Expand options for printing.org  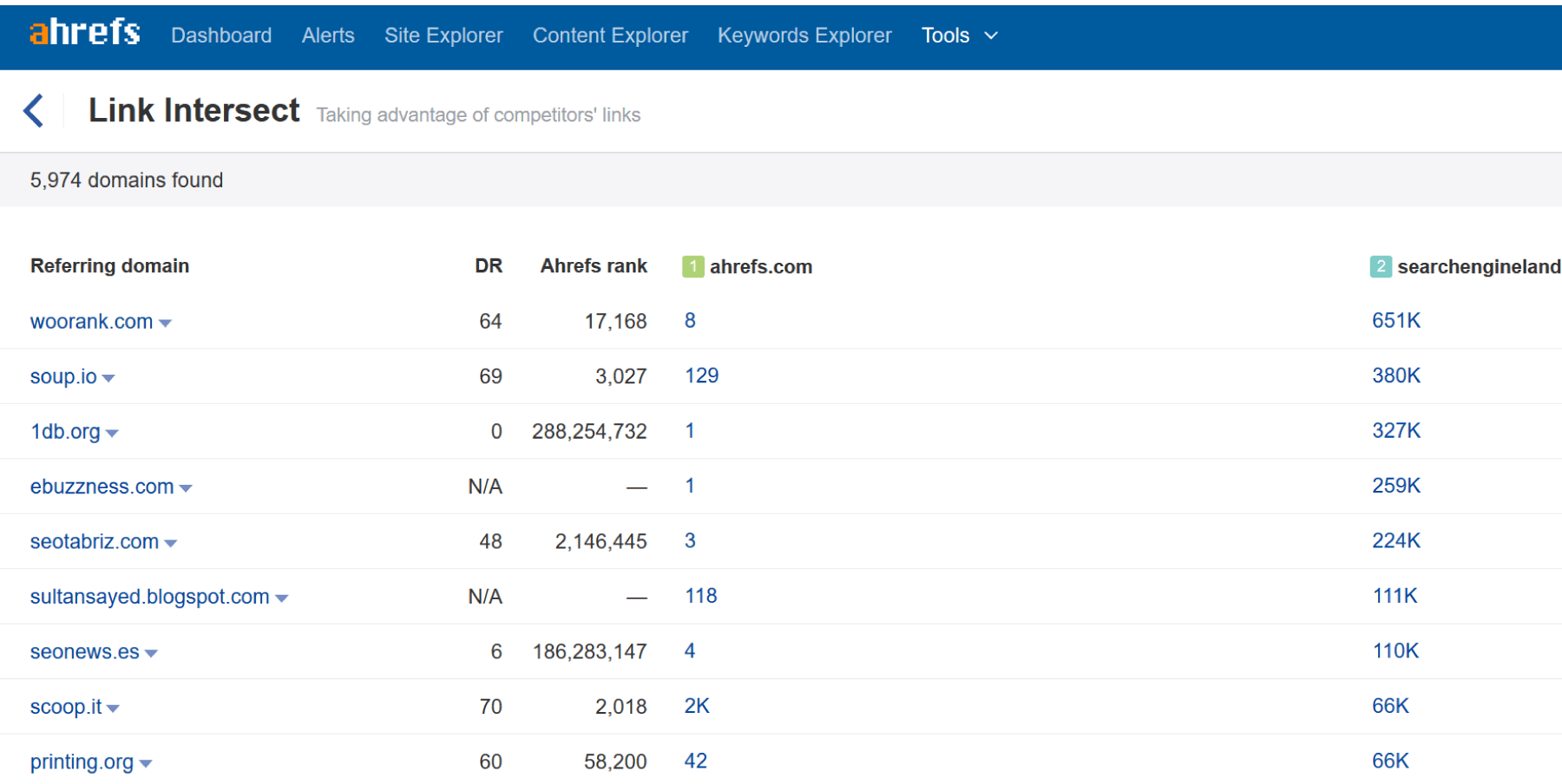[x=148, y=762]
